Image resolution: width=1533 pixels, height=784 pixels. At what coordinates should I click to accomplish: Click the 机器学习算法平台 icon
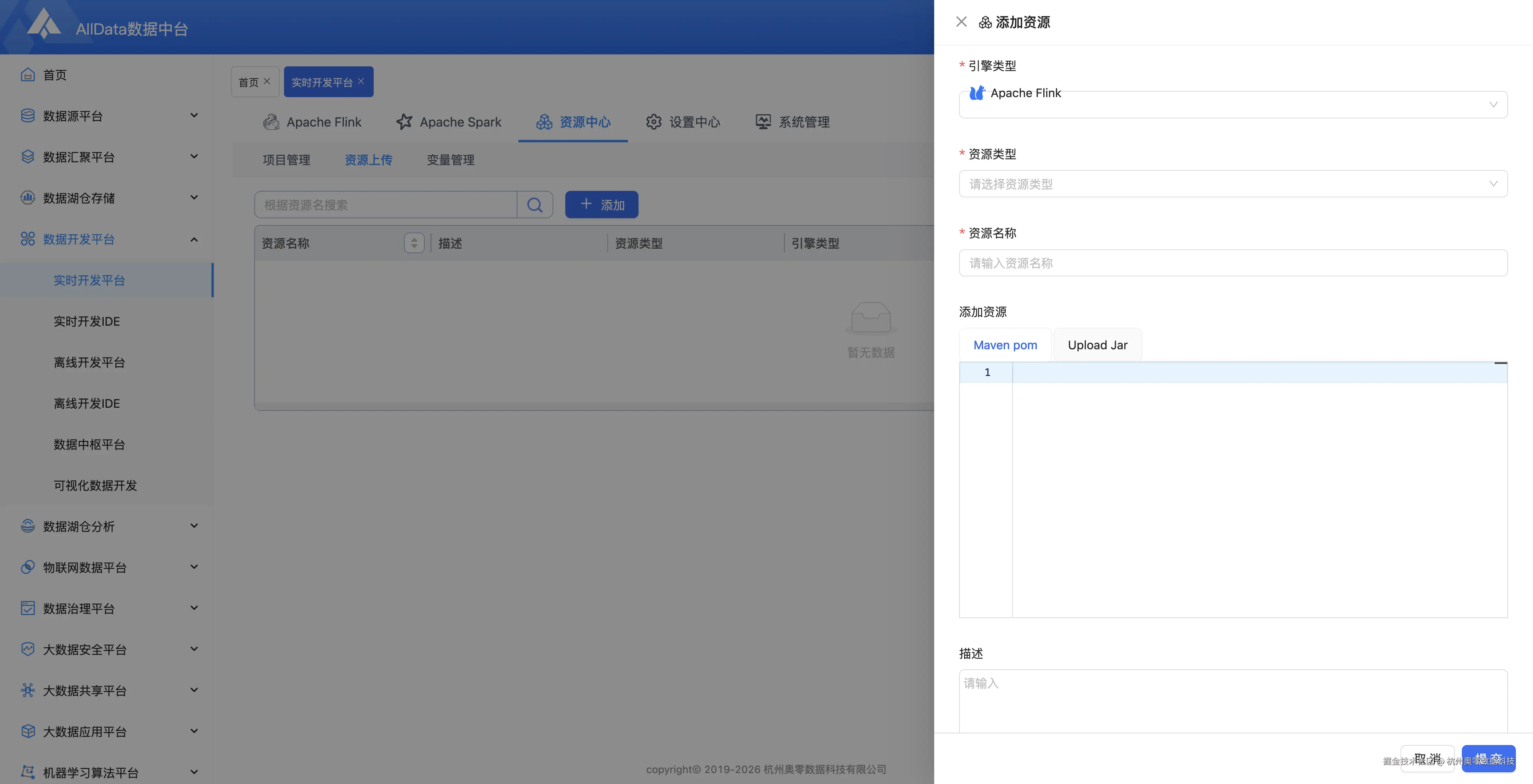[27, 772]
